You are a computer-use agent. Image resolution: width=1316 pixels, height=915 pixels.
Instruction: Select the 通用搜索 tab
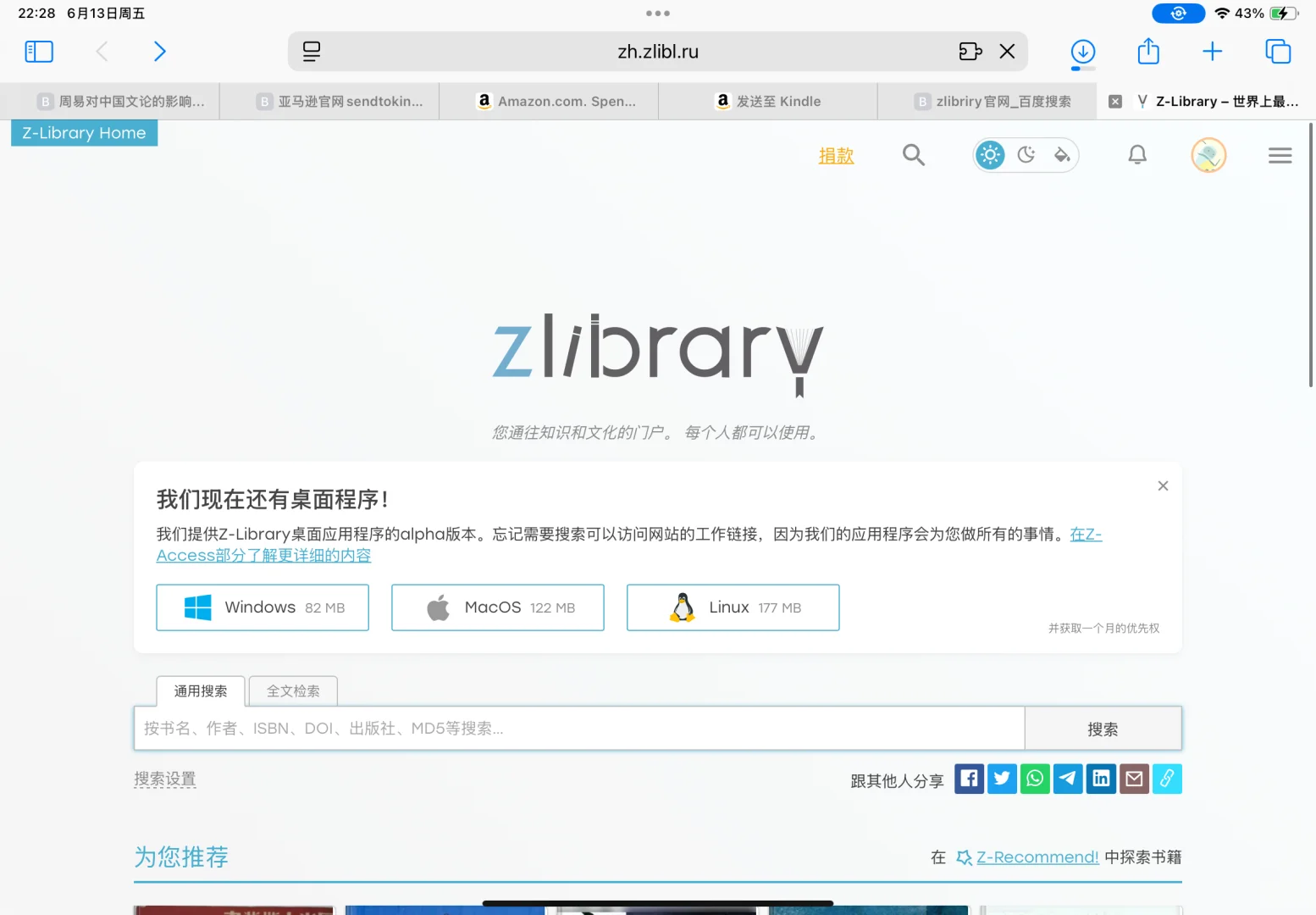(201, 691)
